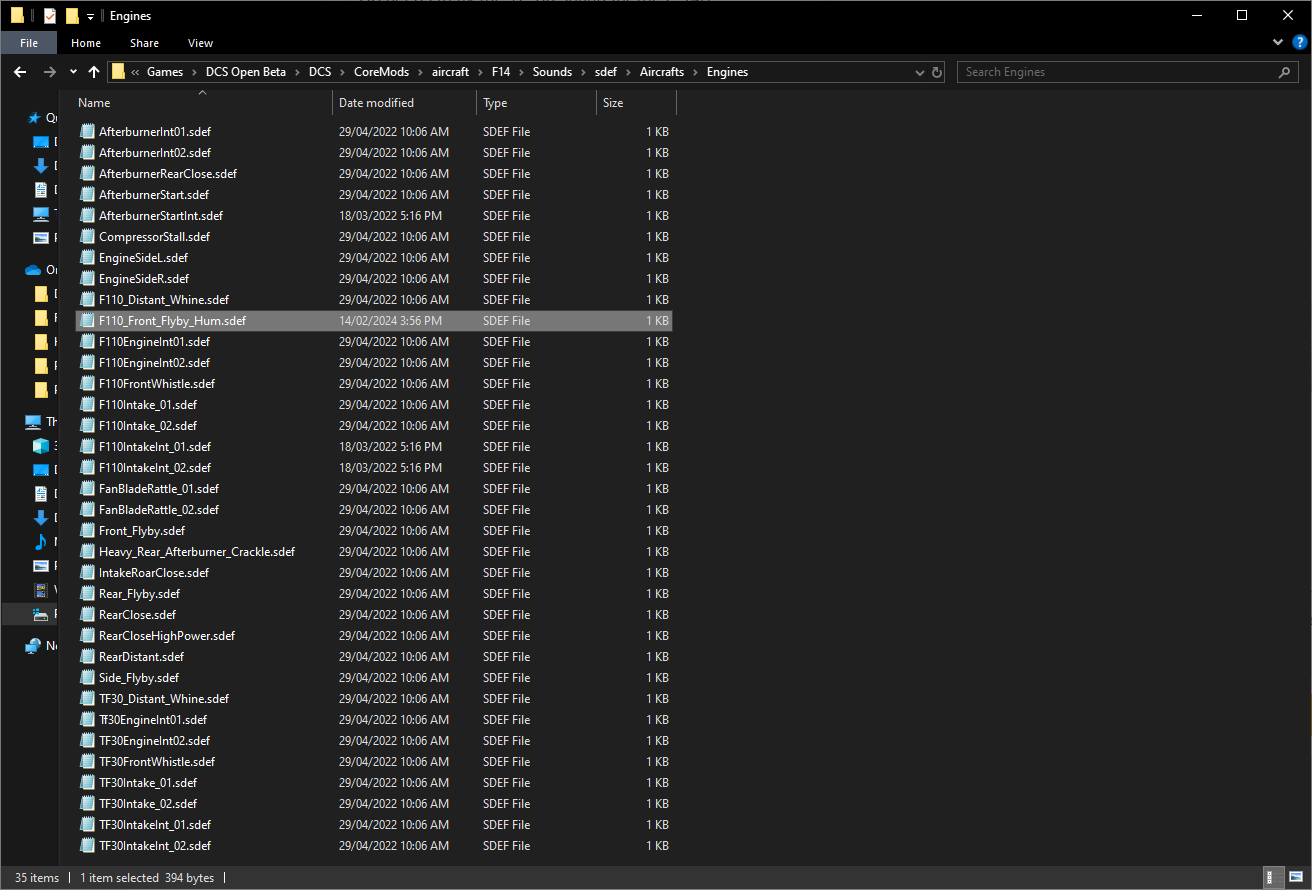Select the F110_Distant_Whine.sdef file icon
Screen dimensions: 1312x890
(x=87, y=300)
